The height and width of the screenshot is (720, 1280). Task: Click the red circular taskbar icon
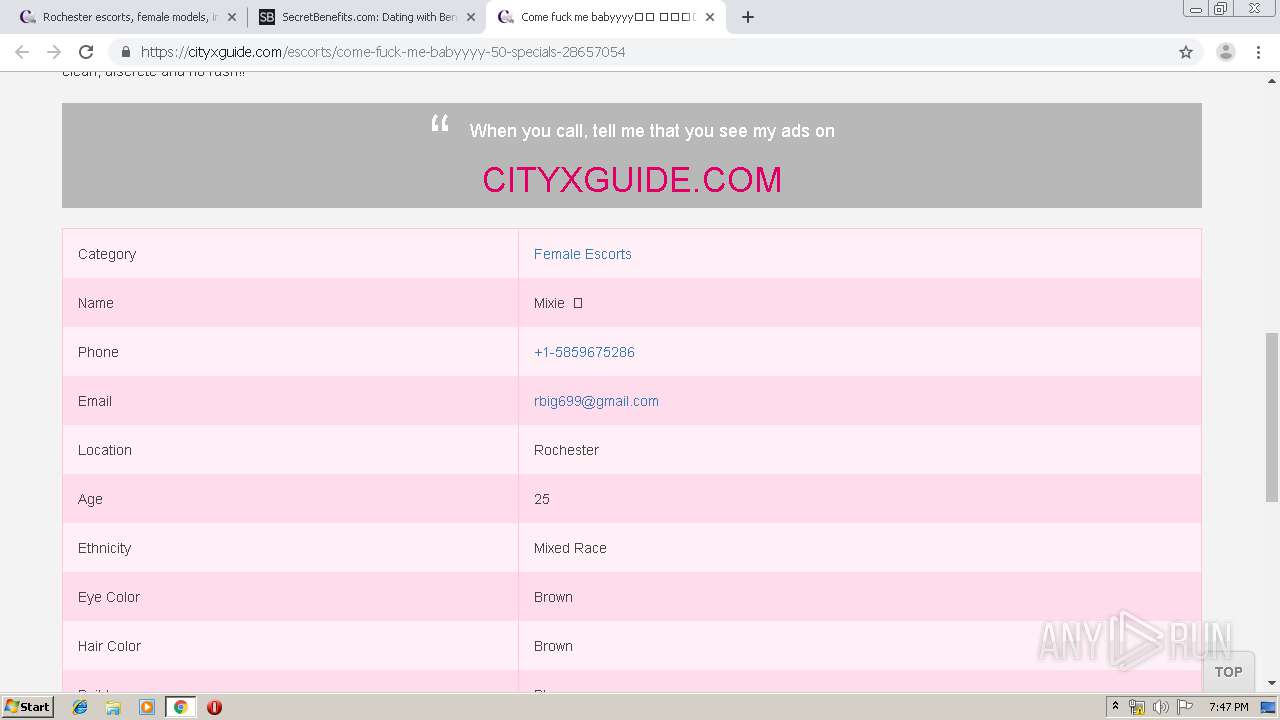point(214,707)
